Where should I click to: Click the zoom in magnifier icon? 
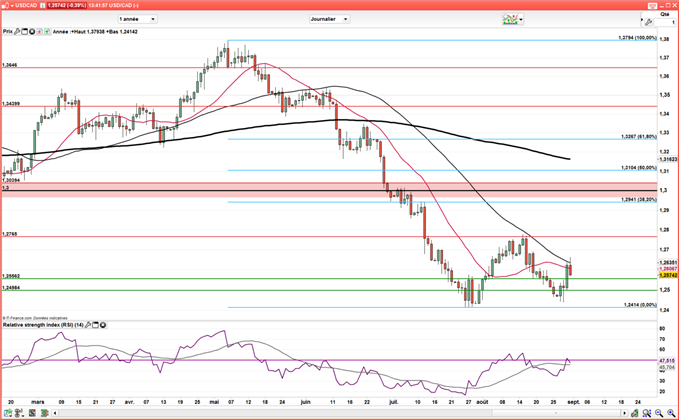point(671,413)
